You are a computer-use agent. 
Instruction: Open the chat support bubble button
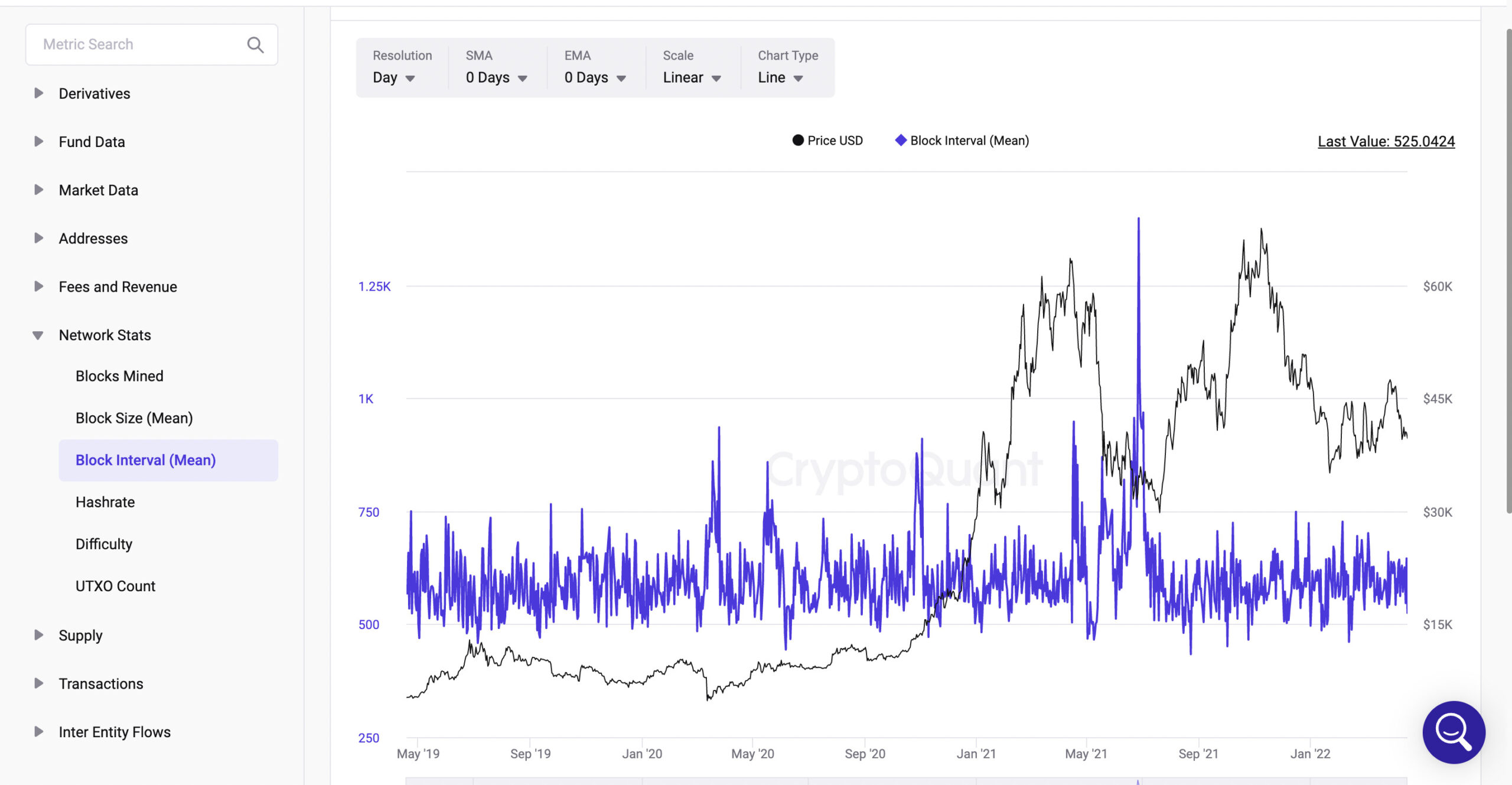coord(1454,732)
